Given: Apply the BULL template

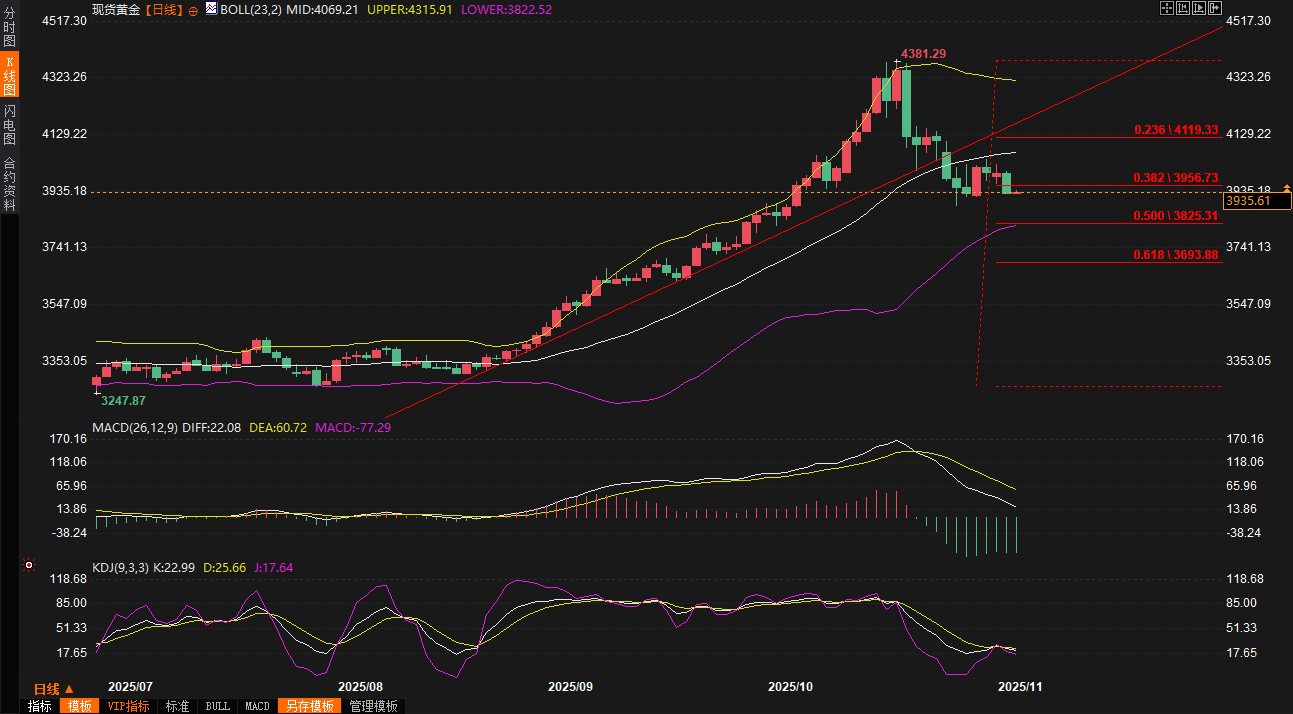Looking at the screenshot, I should click(x=217, y=706).
